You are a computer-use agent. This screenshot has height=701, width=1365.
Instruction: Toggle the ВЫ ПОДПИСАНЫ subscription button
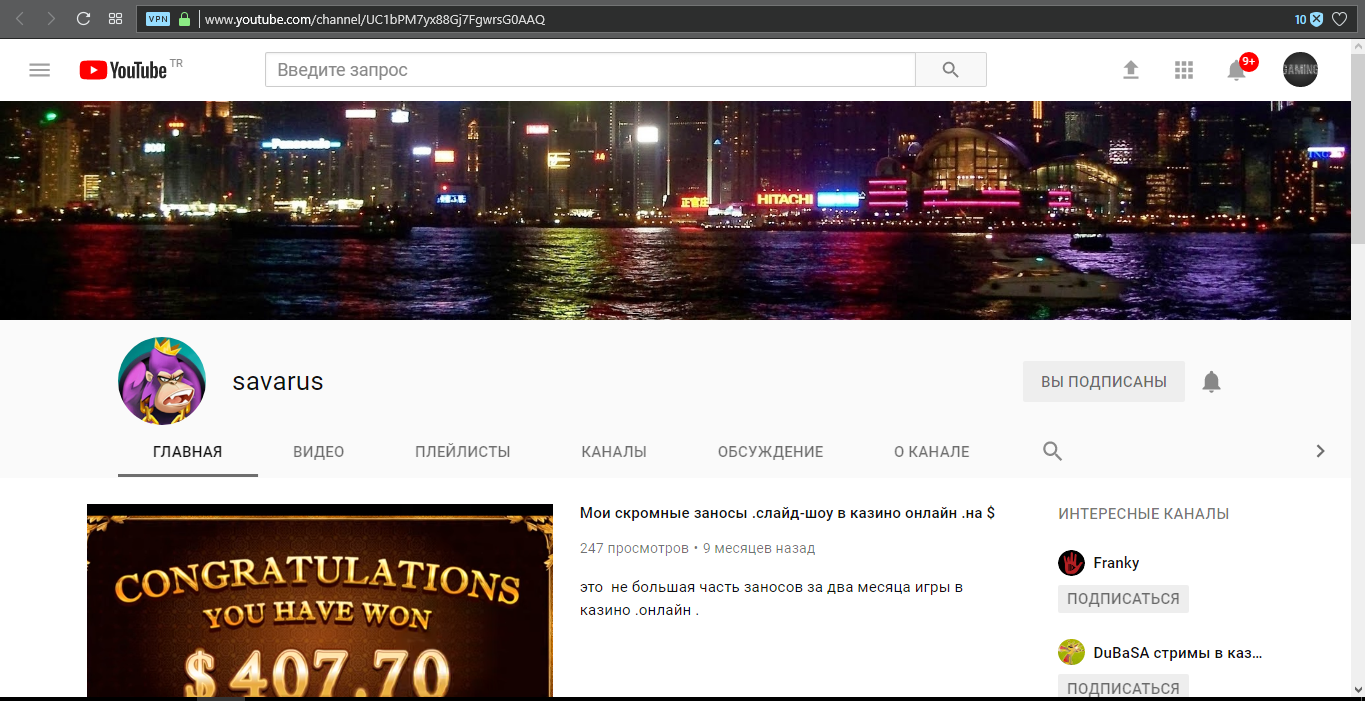1103,382
